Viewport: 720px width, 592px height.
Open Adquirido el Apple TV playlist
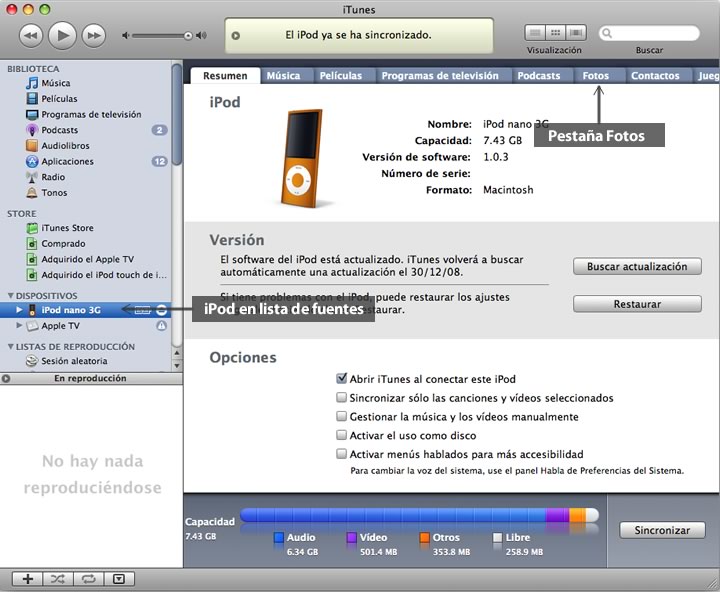point(87,259)
